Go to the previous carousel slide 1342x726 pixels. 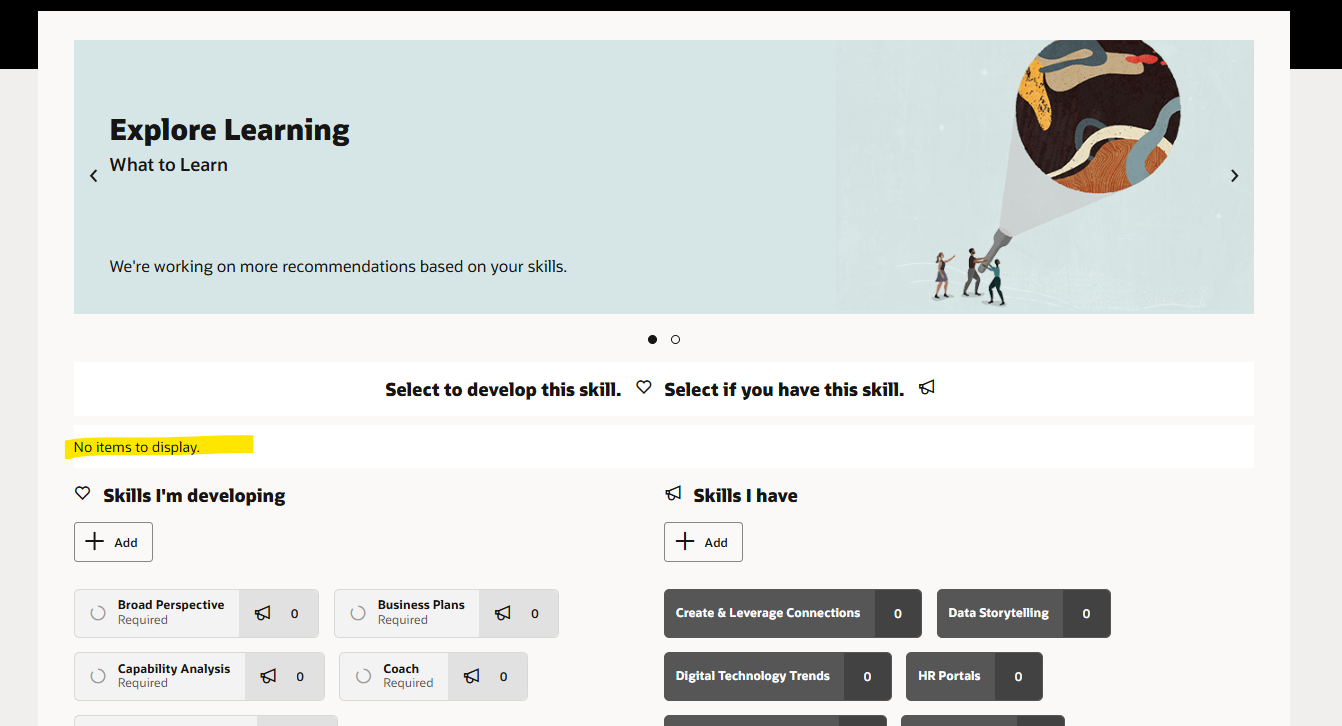[x=94, y=176]
